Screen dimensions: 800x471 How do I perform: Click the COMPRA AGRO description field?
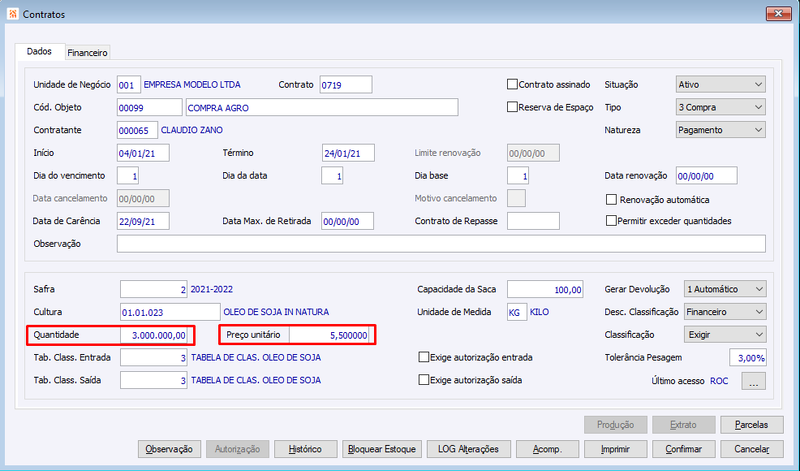[x=322, y=108]
